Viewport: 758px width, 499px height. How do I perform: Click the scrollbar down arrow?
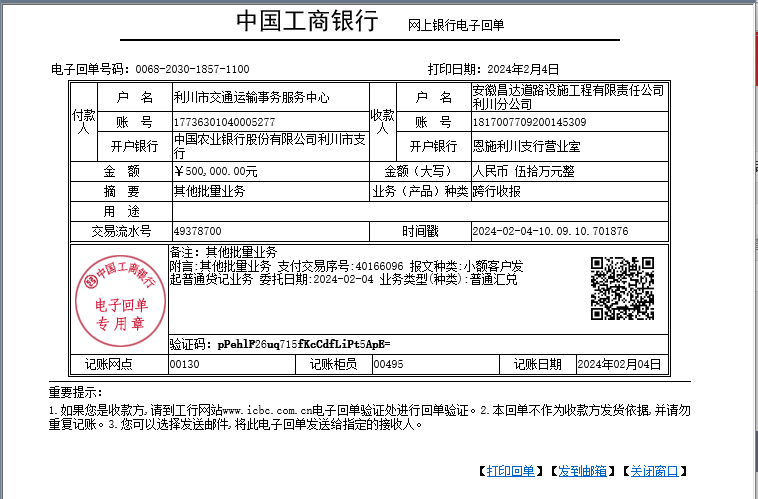751,491
